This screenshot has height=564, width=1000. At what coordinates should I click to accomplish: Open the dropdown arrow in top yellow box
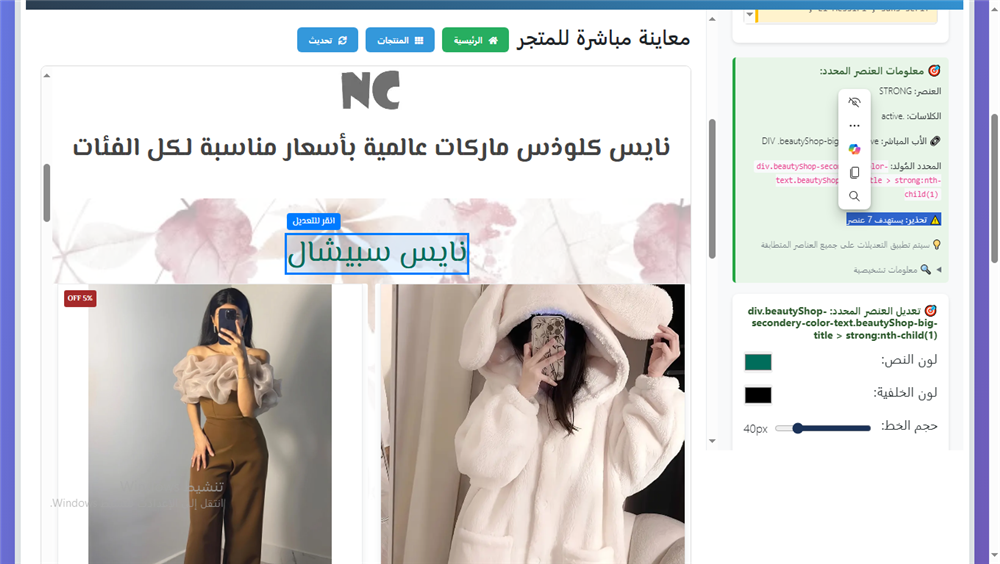pos(750,15)
